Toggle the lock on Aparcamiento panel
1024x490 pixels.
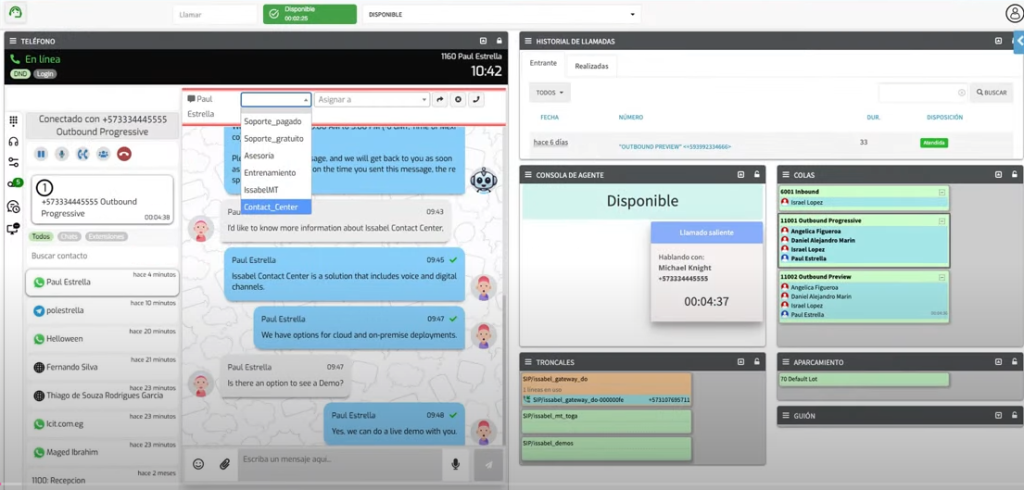(1014, 362)
